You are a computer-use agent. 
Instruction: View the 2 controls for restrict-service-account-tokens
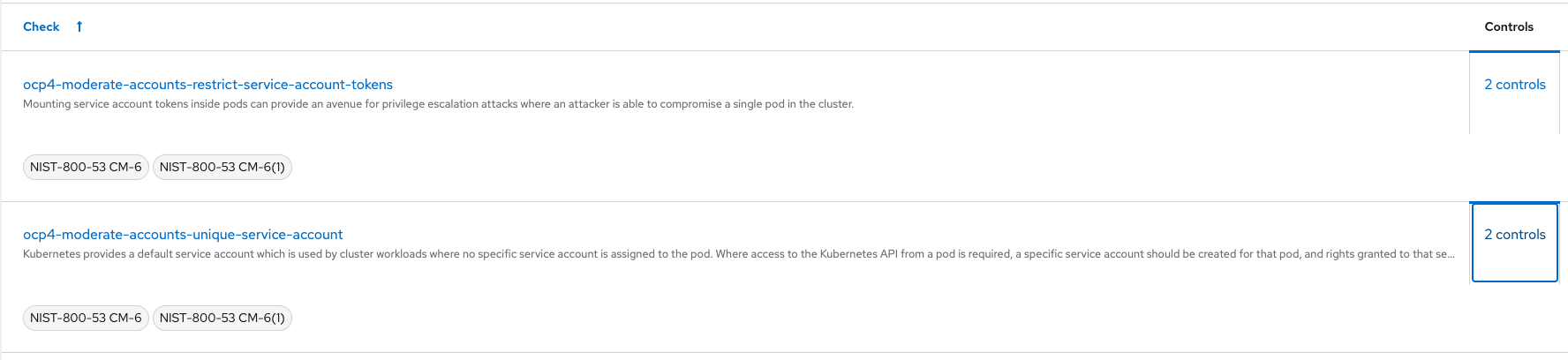pos(1514,85)
